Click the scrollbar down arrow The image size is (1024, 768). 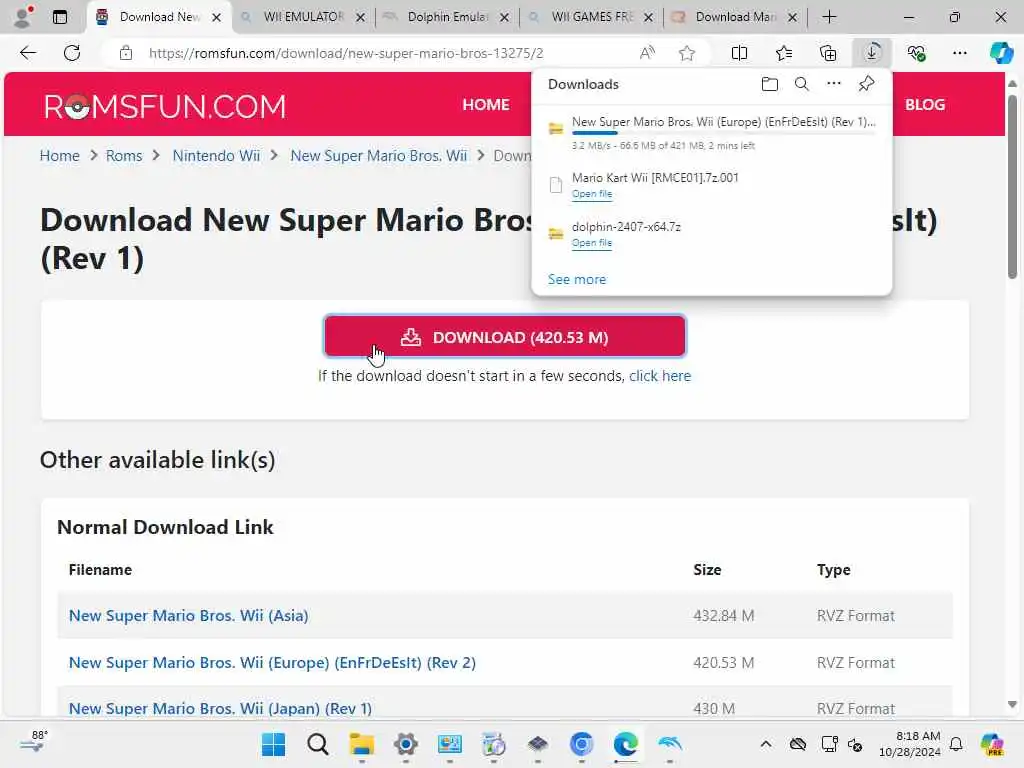coord(1012,705)
